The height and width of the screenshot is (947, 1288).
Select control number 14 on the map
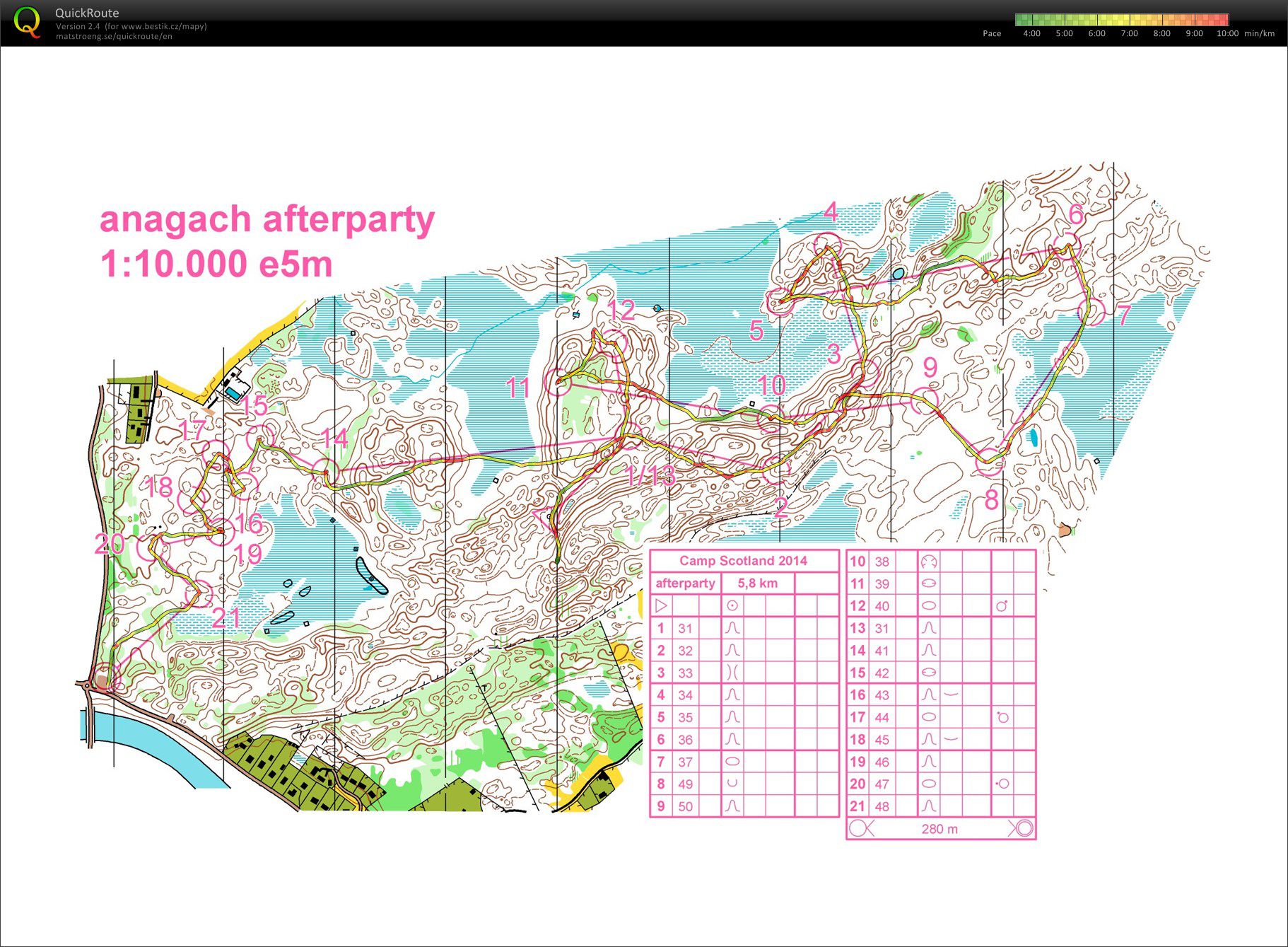335,438
